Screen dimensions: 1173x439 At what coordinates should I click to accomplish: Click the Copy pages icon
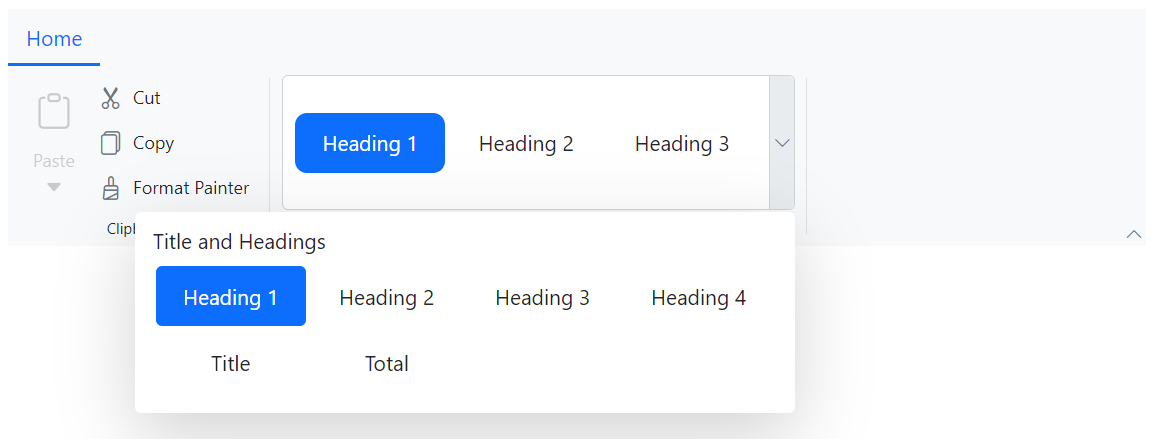(111, 143)
